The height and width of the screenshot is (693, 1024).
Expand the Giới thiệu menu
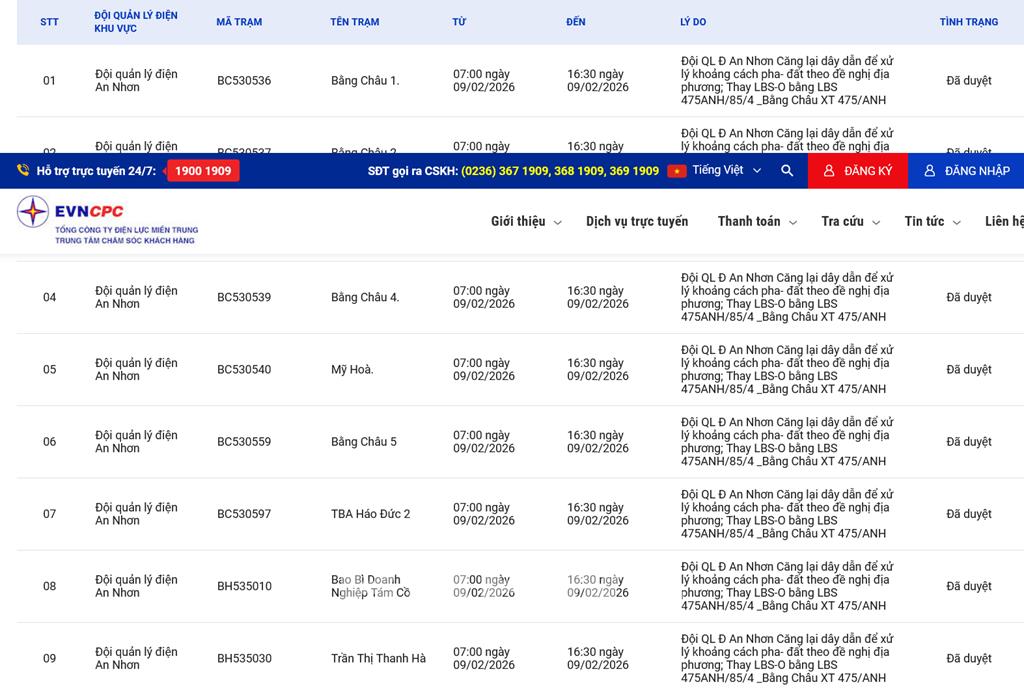(526, 222)
